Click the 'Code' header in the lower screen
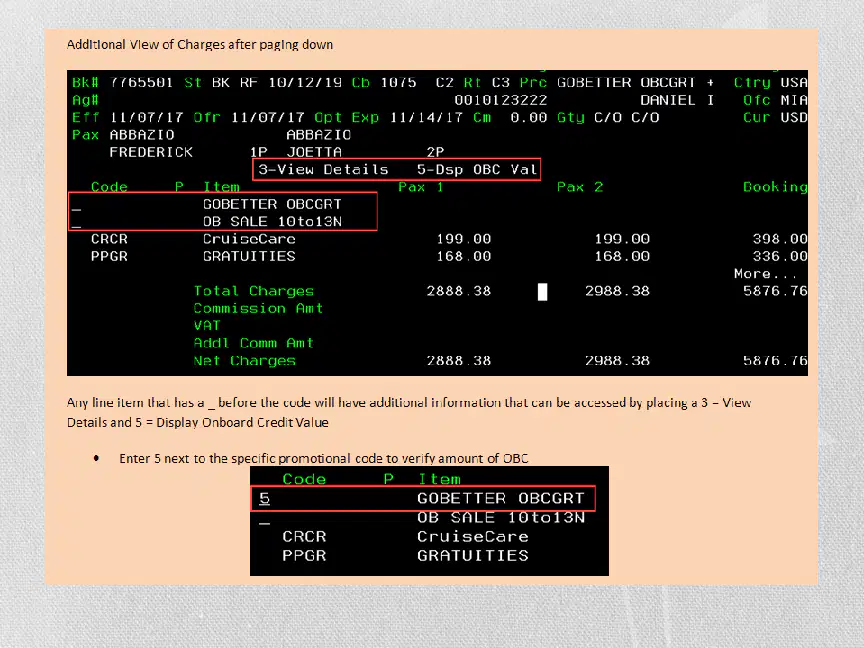This screenshot has width=864, height=648. (304, 479)
